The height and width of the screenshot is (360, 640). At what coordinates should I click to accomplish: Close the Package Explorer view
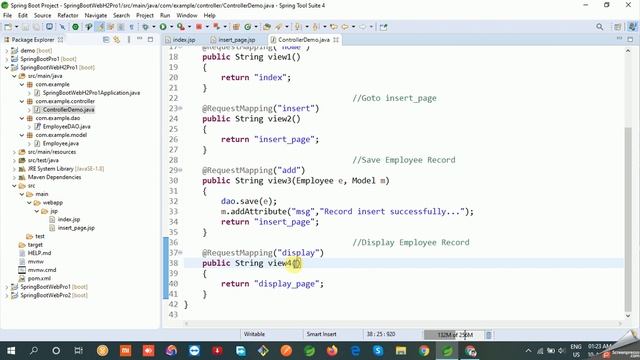(x=60, y=40)
